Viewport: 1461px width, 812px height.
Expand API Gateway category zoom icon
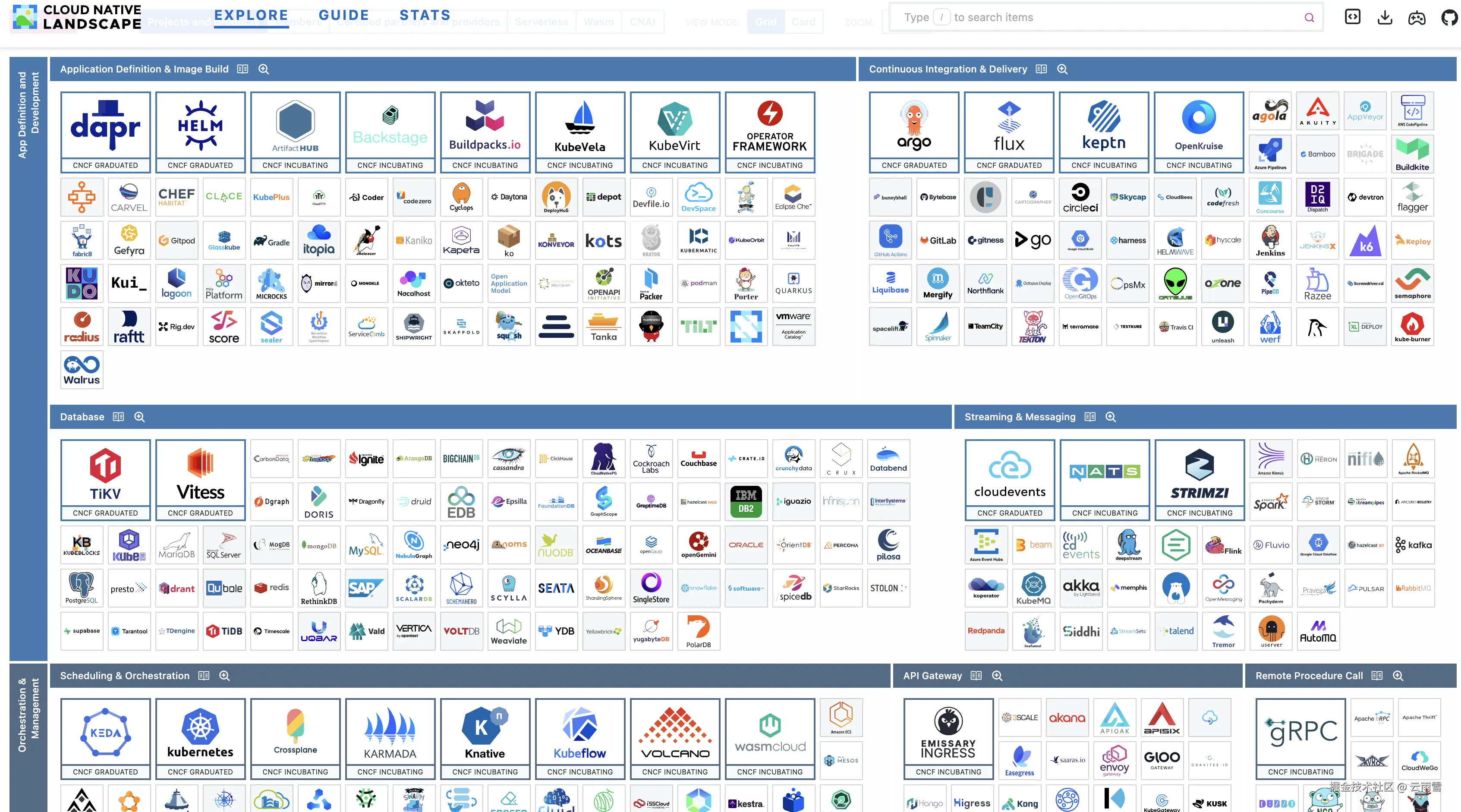click(x=997, y=675)
